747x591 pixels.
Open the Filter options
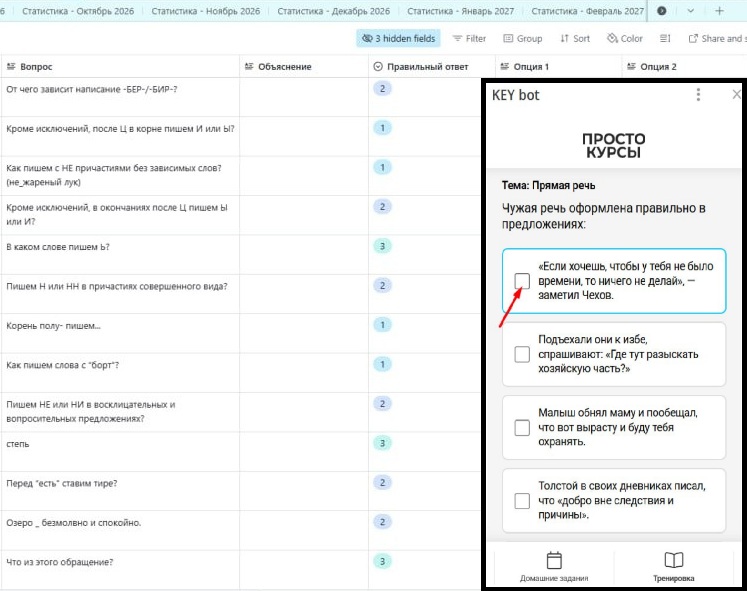(x=469, y=39)
